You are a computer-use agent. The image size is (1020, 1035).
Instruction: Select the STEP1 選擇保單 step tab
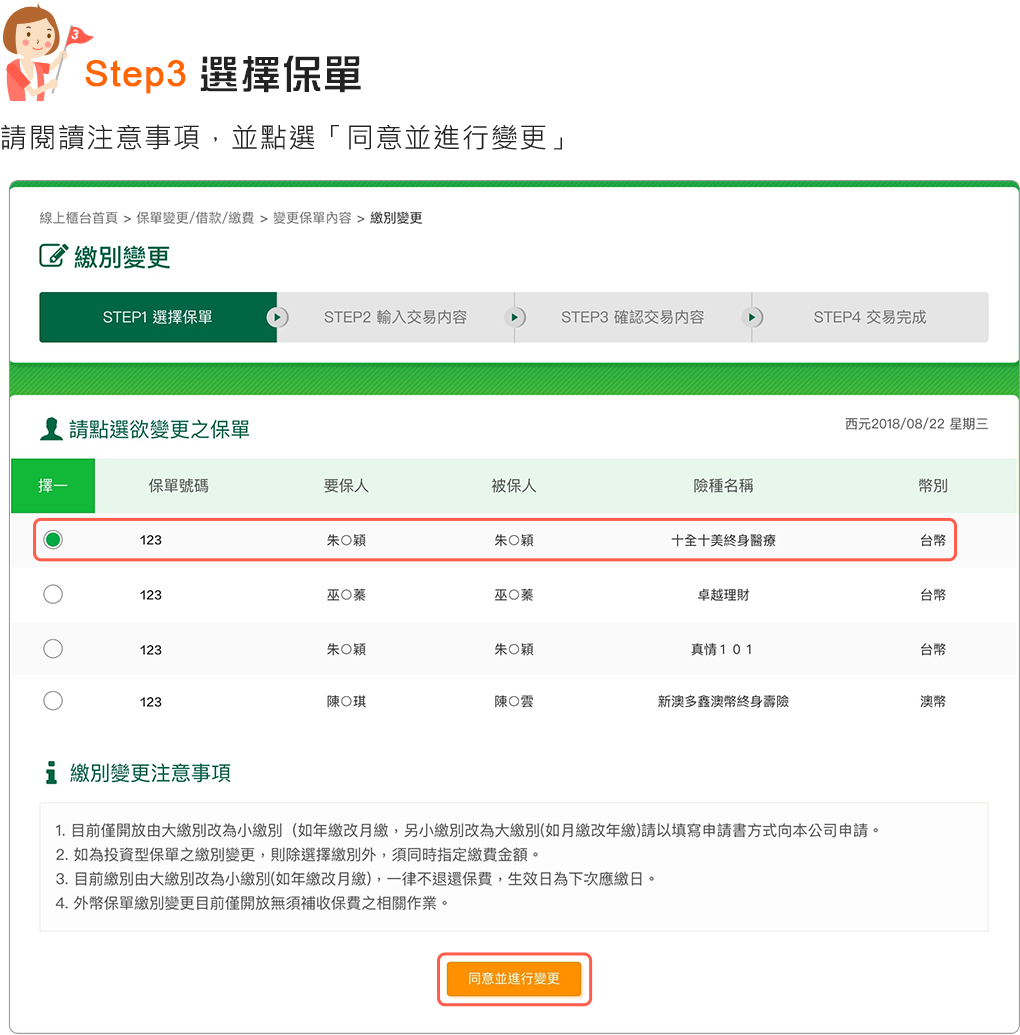[x=158, y=317]
